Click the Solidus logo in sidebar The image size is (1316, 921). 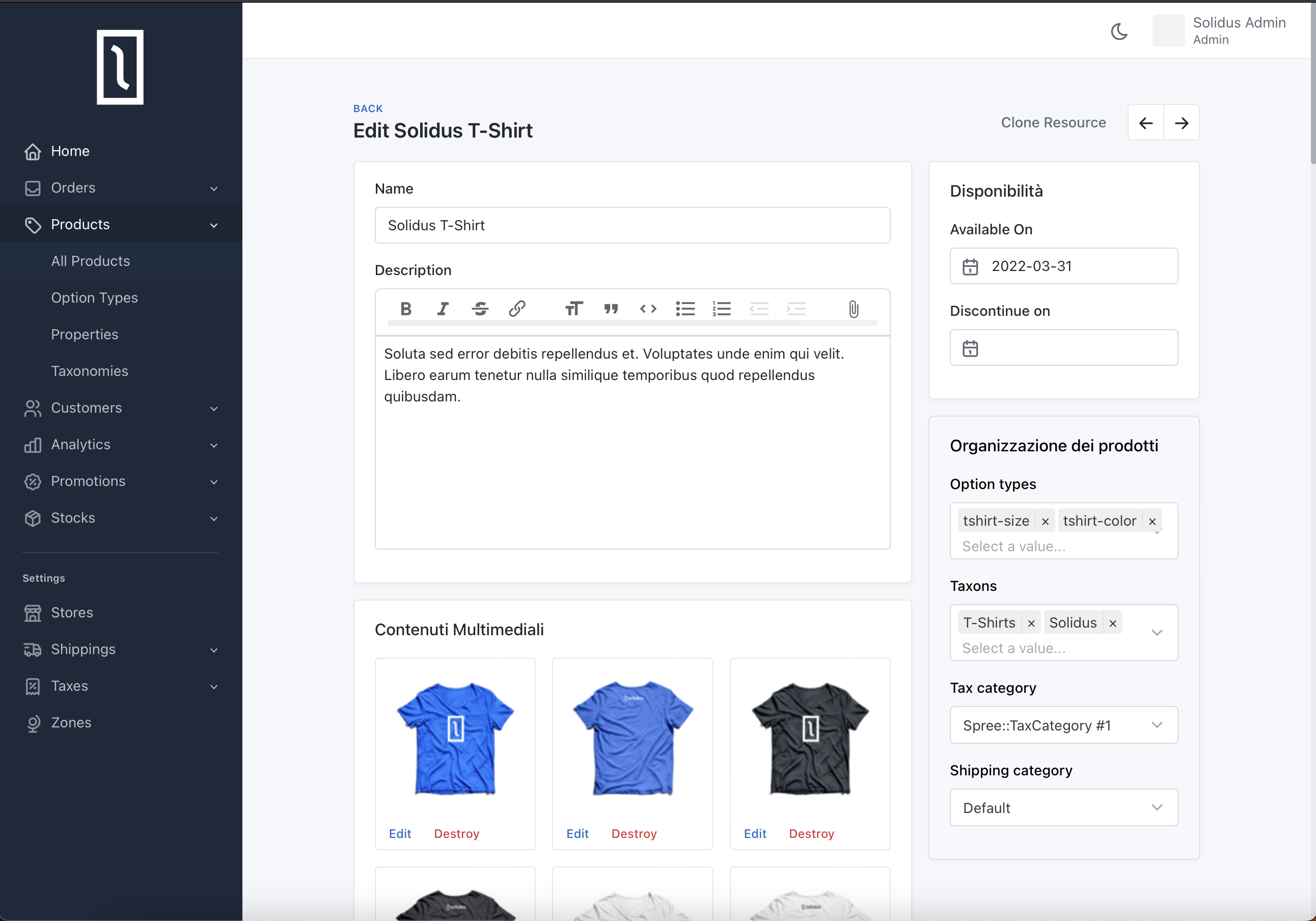[120, 67]
